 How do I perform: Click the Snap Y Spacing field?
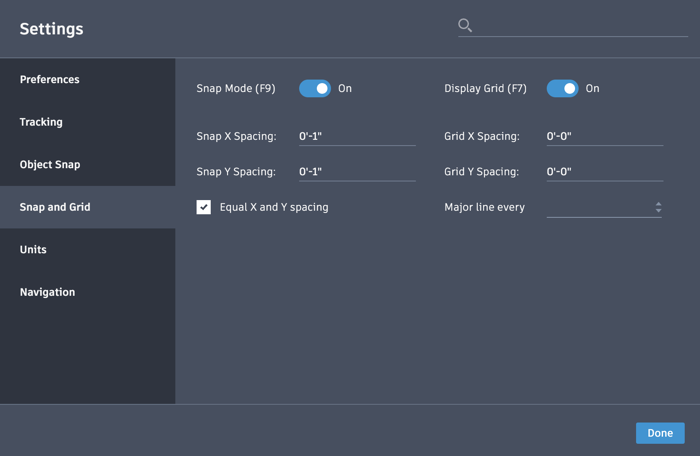(x=357, y=172)
